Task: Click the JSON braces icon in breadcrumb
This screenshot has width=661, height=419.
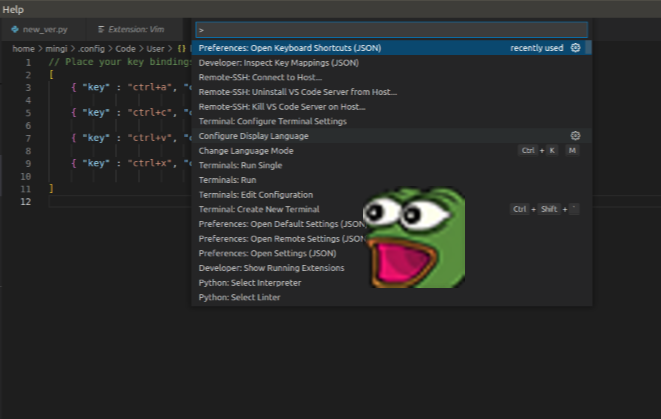Action: tap(181, 49)
